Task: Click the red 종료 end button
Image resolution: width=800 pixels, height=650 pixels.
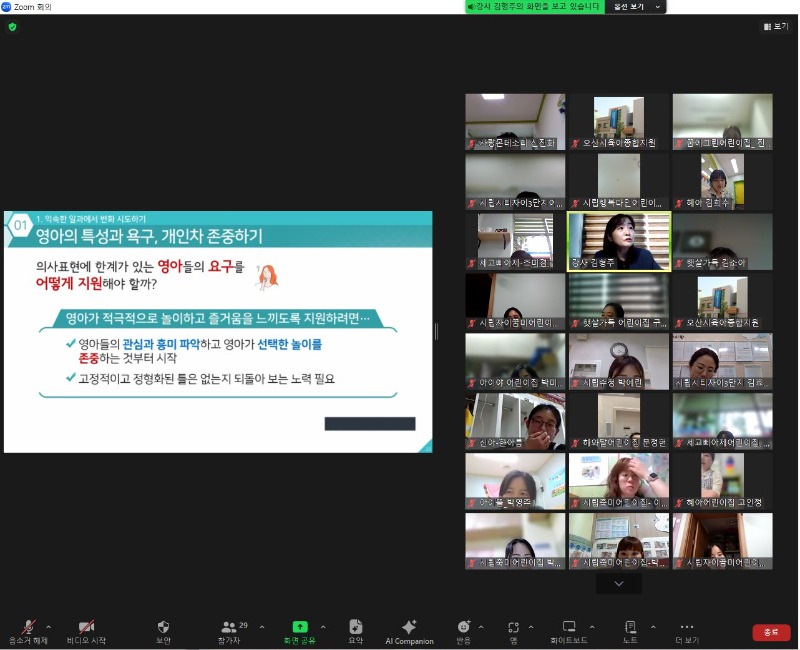Action: point(771,632)
